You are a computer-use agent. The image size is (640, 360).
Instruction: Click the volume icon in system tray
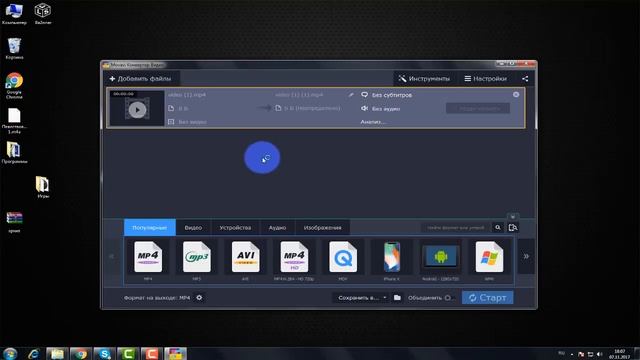click(x=599, y=354)
